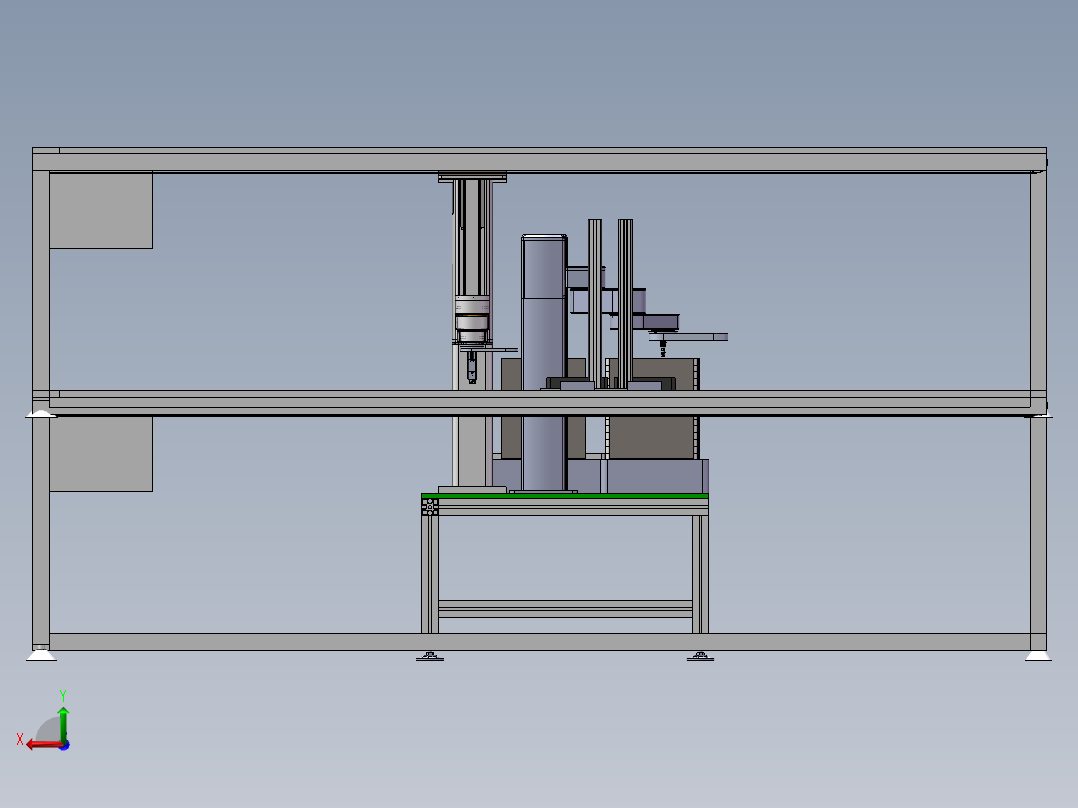
Task: Select the top horizontal frame beam
Action: (539, 160)
